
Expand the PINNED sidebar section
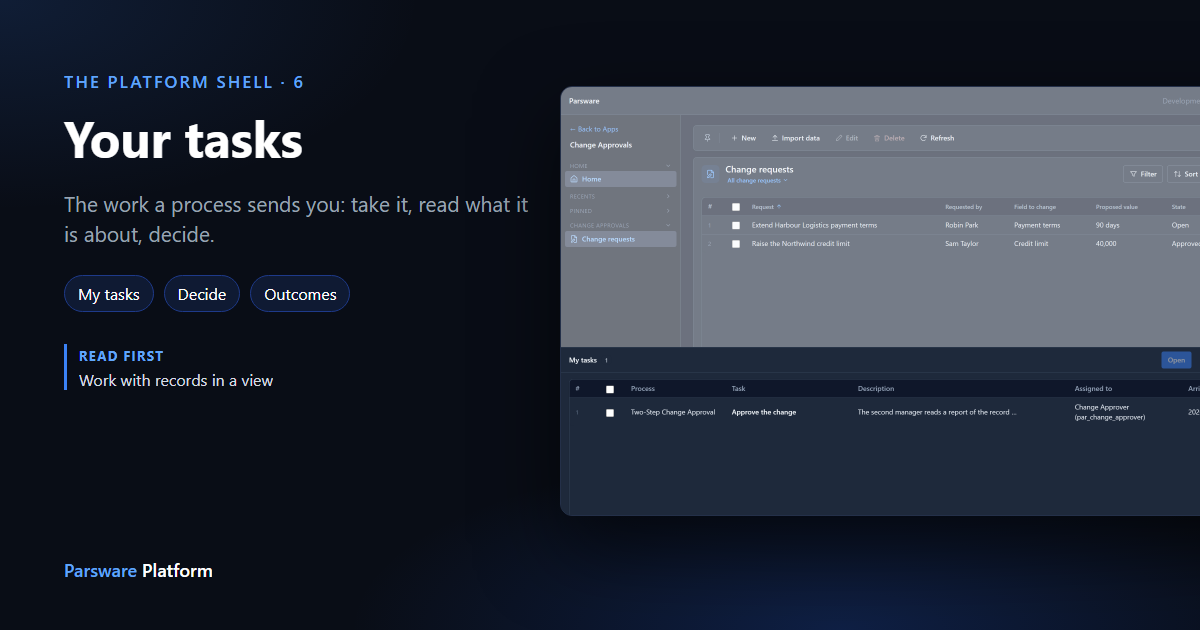tap(668, 211)
